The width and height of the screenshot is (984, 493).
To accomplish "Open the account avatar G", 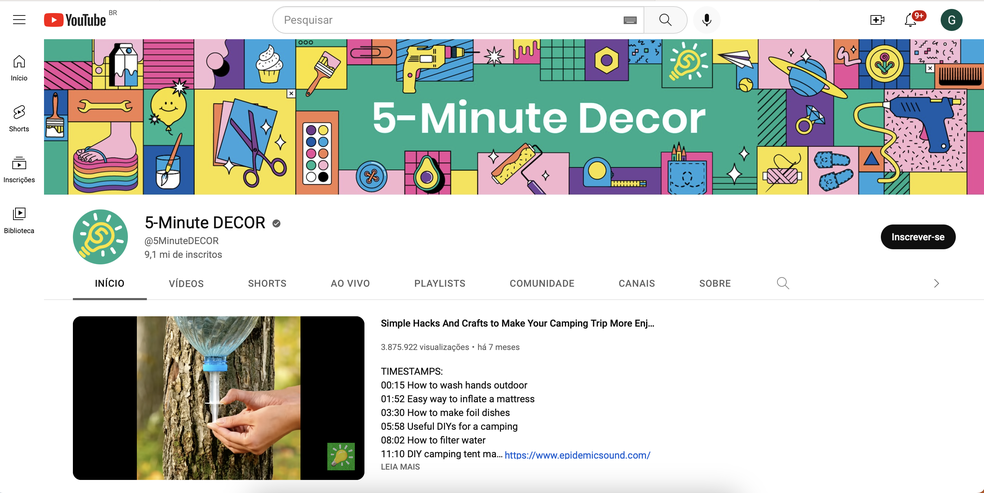I will tap(951, 20).
